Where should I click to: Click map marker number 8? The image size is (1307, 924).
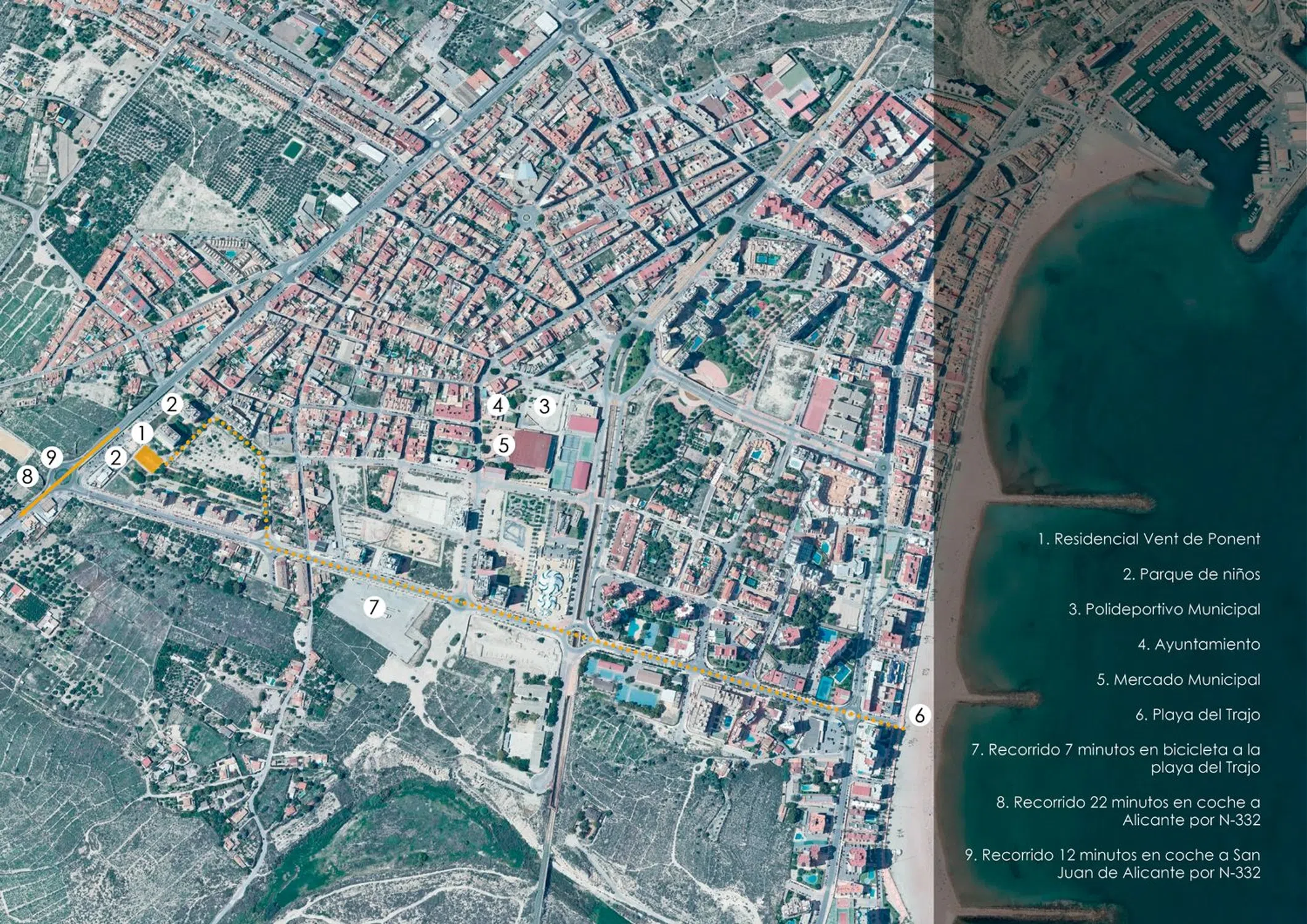27,476
